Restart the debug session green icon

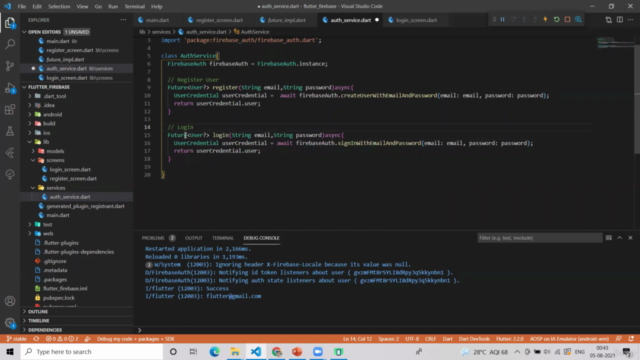point(556,20)
